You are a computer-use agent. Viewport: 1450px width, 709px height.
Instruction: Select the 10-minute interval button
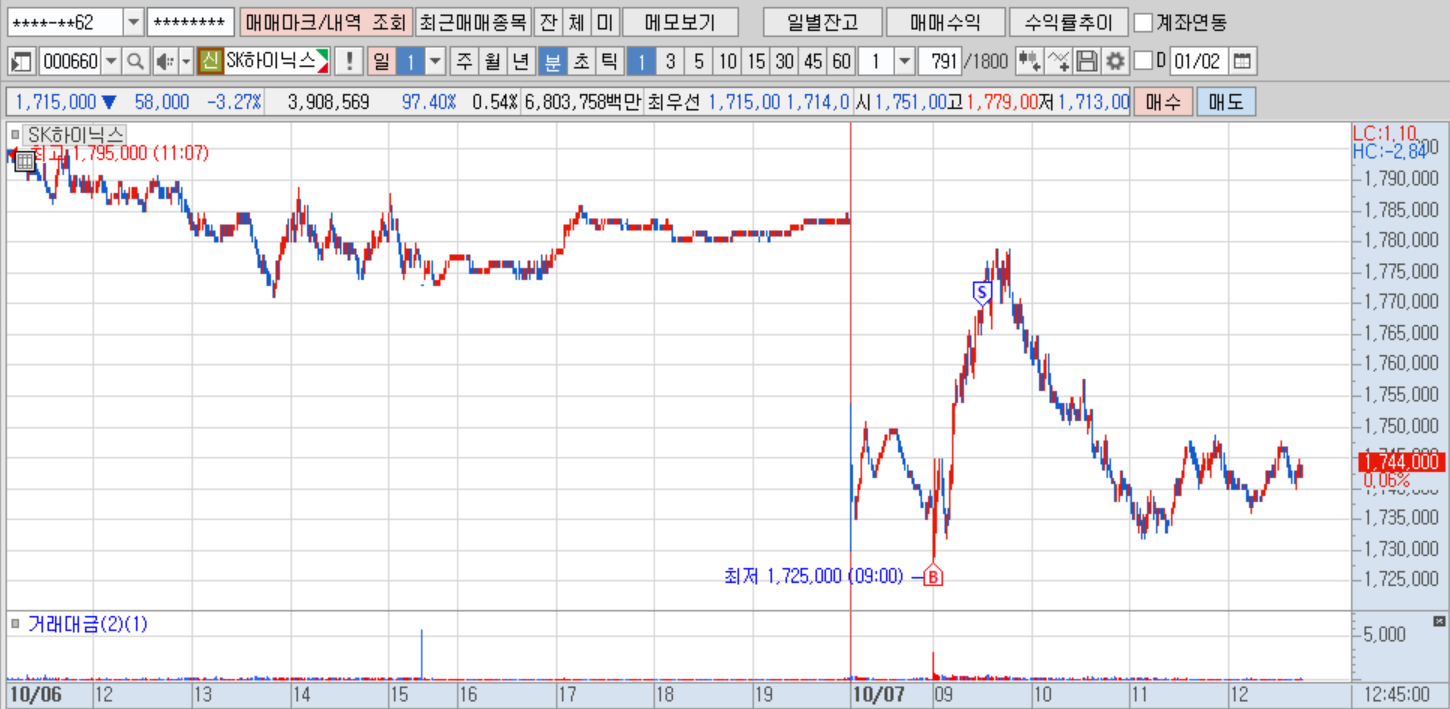click(727, 61)
